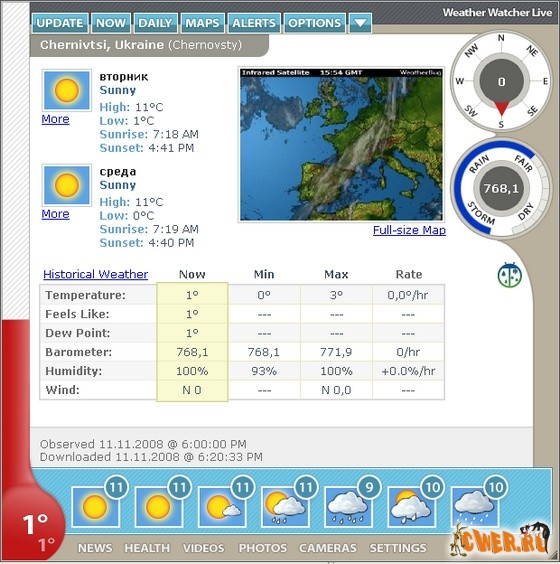The height and width of the screenshot is (564, 560).
Task: Open the NEWS section
Action: (95, 548)
